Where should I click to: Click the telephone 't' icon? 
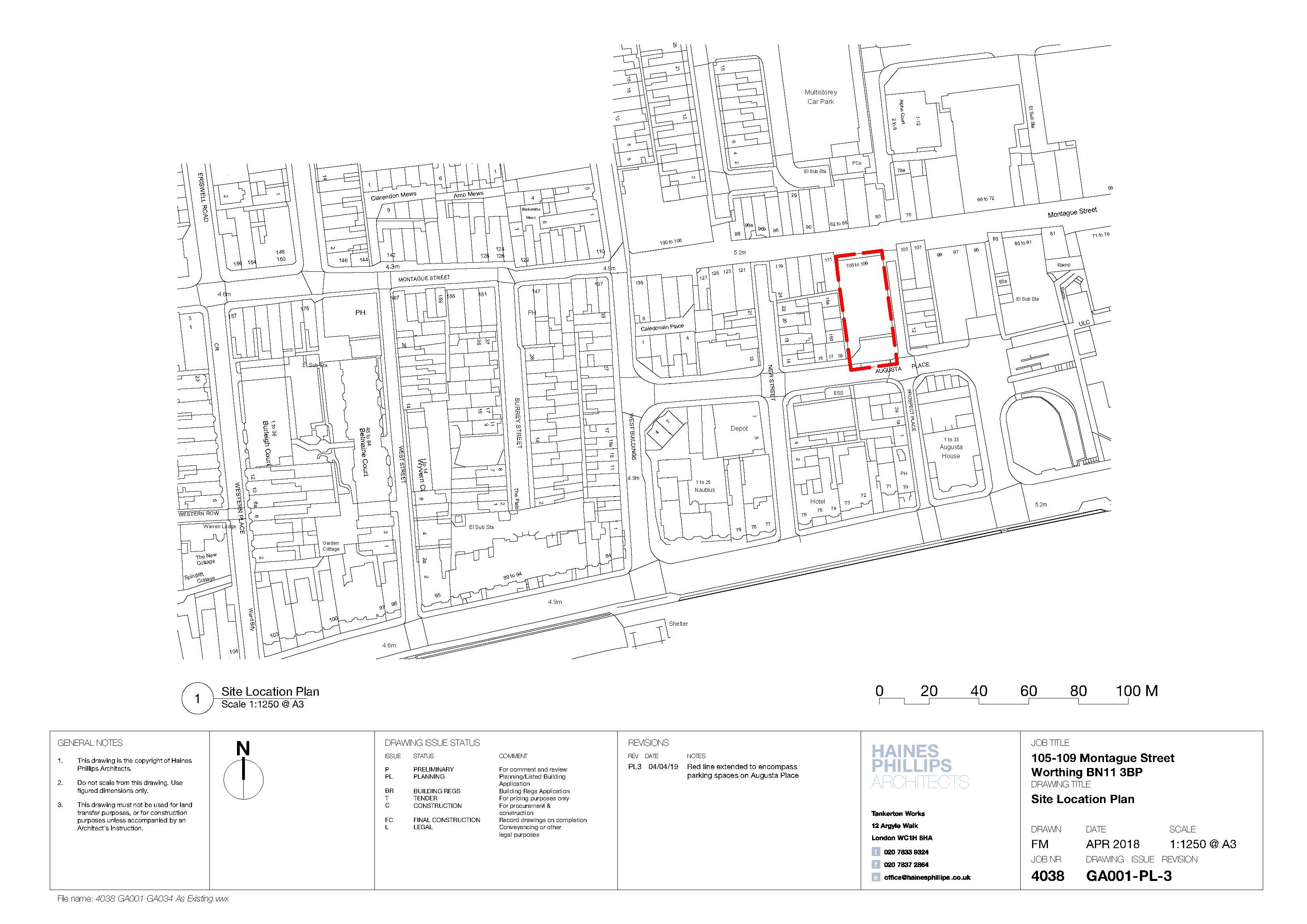point(876,852)
